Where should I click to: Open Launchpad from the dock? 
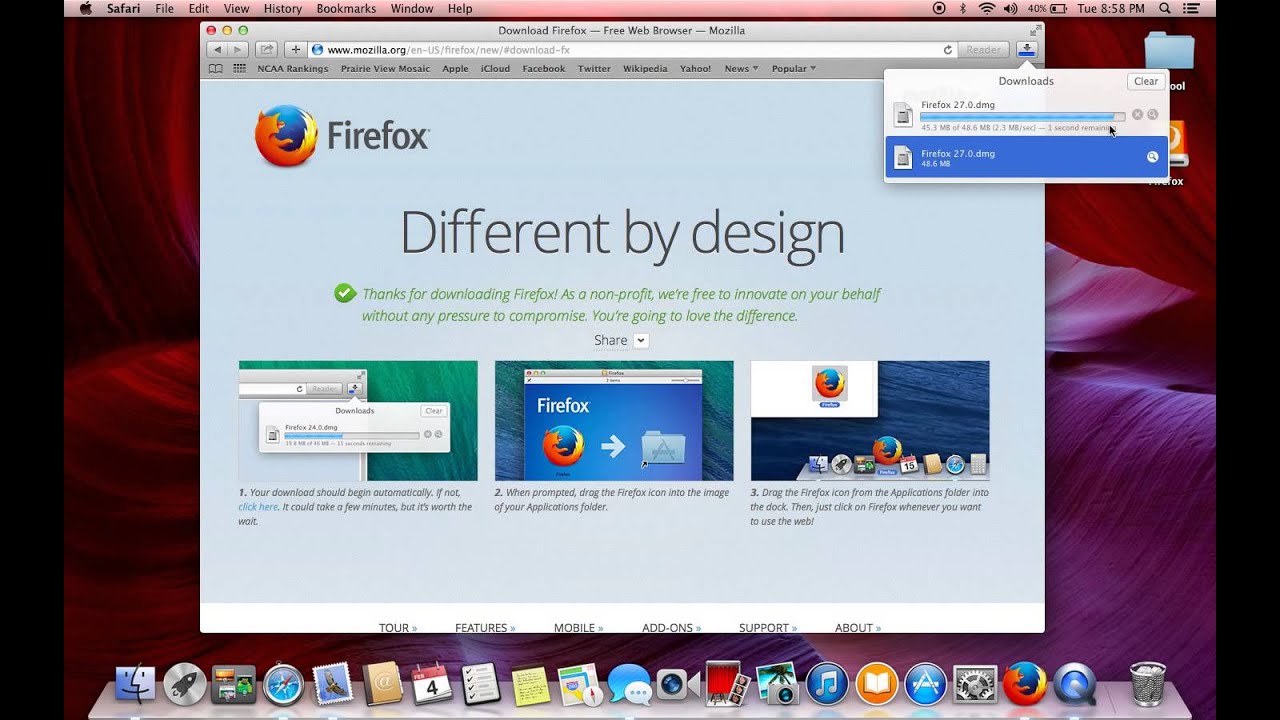point(185,684)
